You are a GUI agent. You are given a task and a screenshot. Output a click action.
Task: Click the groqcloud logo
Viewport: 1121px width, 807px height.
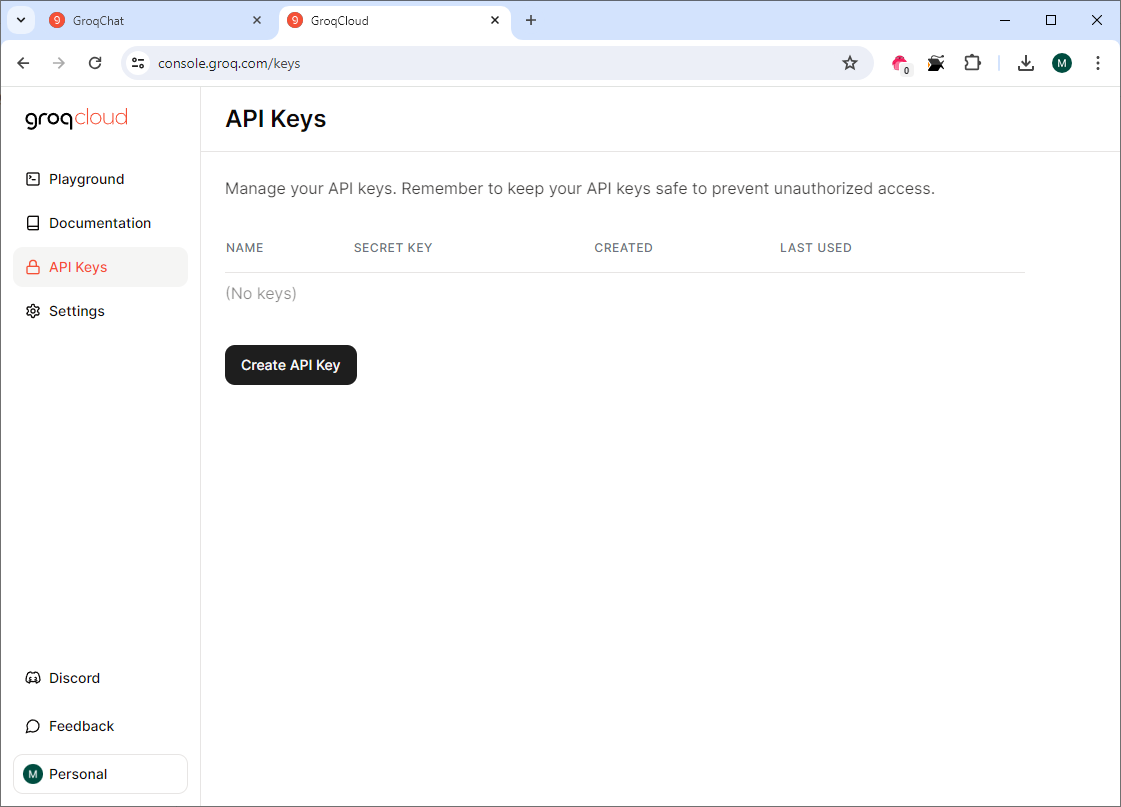click(76, 118)
